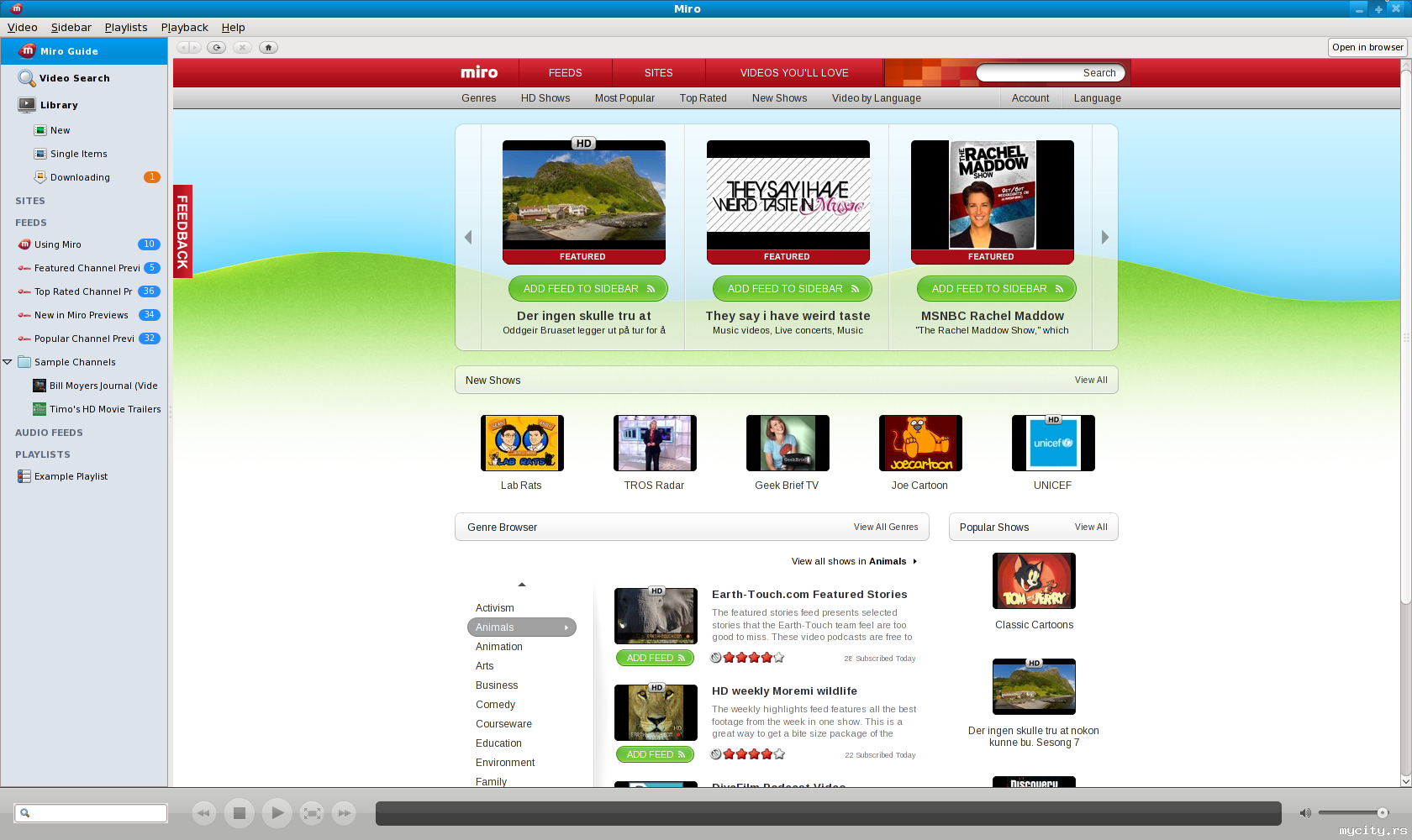Add They say i have weird taste feed
The image size is (1412, 840).
(793, 289)
